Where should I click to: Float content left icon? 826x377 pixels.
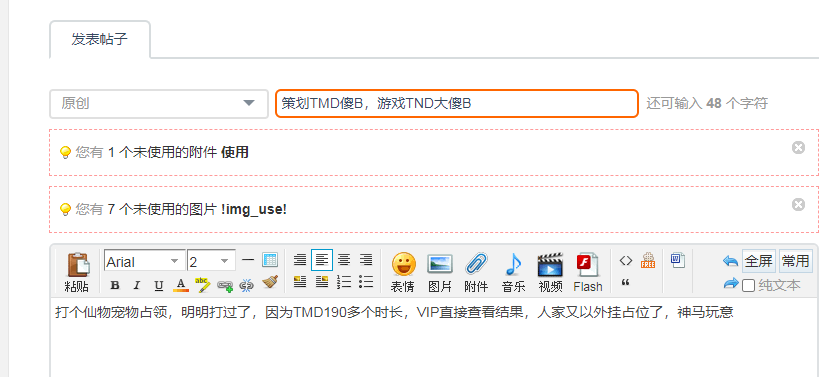[300, 282]
